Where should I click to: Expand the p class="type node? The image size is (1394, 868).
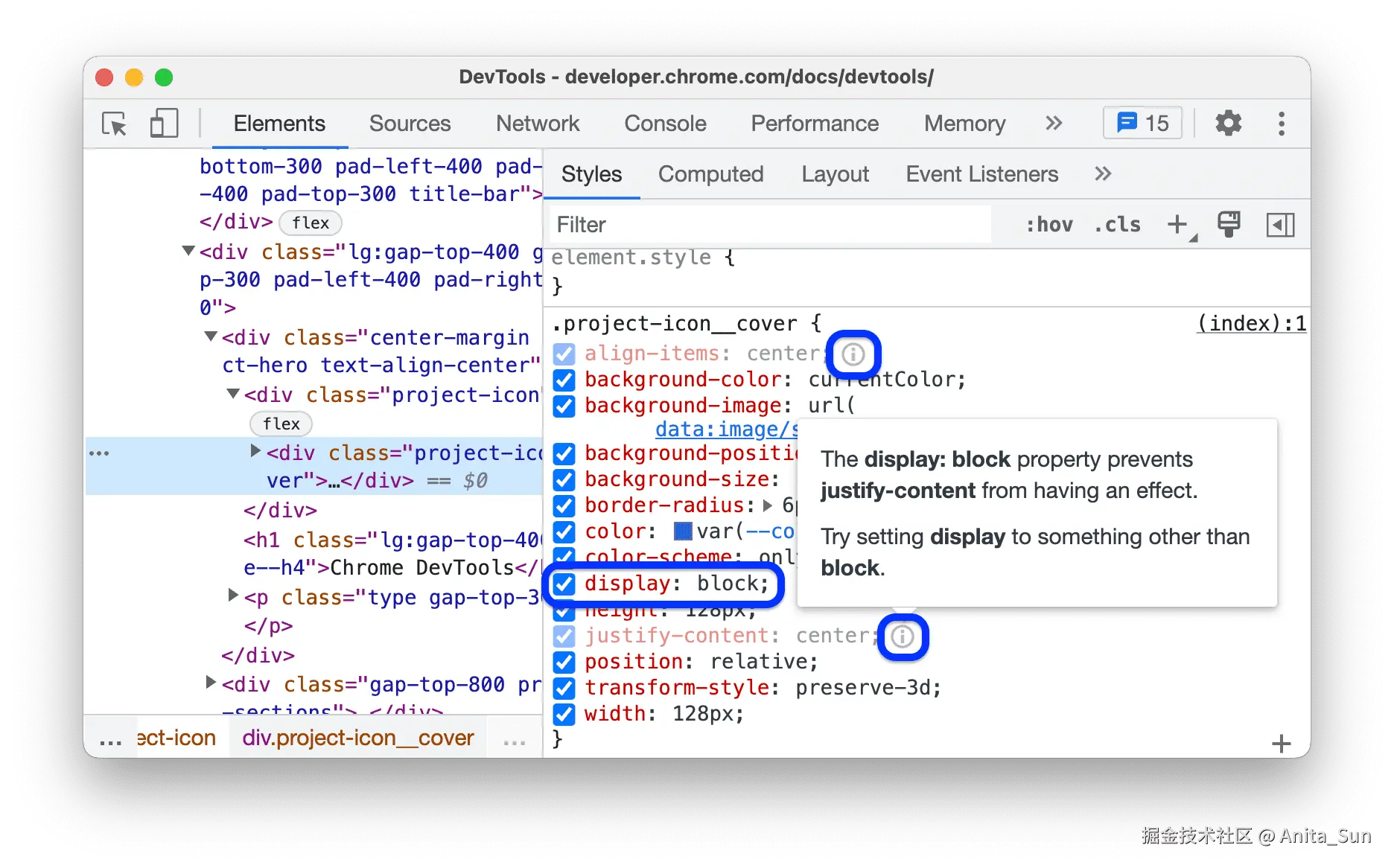(233, 595)
